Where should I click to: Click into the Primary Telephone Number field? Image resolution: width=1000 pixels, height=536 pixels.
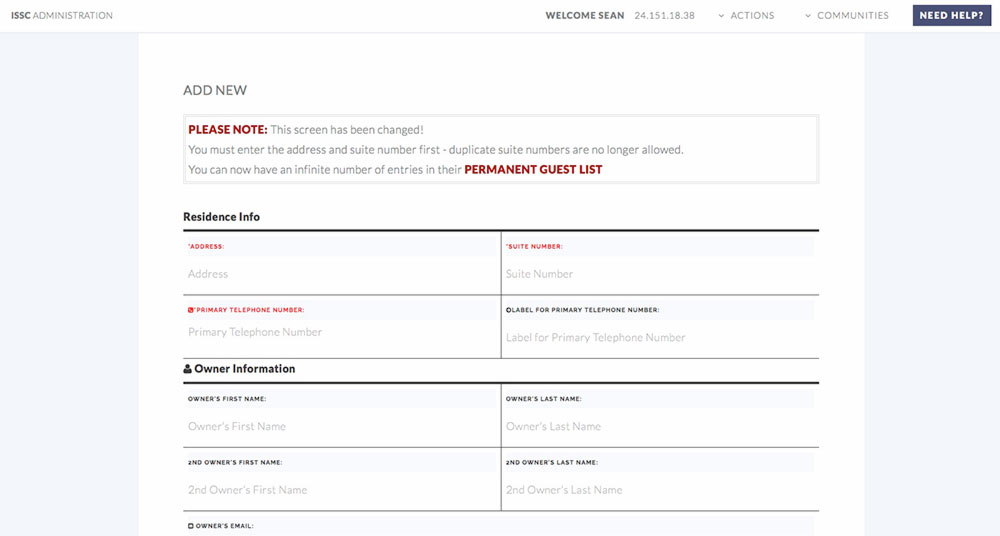tap(339, 332)
